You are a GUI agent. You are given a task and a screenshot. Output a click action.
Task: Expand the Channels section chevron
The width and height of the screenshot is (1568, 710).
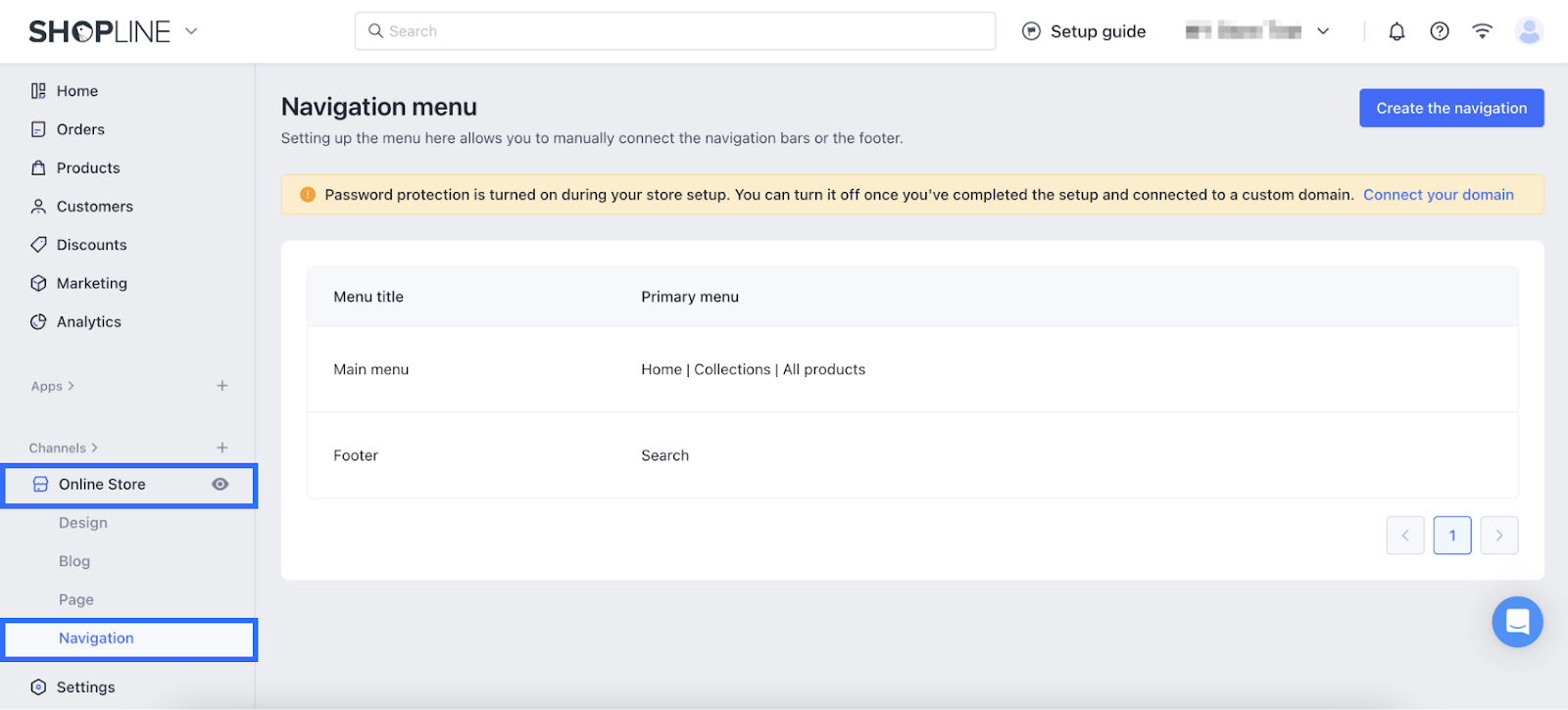point(94,448)
